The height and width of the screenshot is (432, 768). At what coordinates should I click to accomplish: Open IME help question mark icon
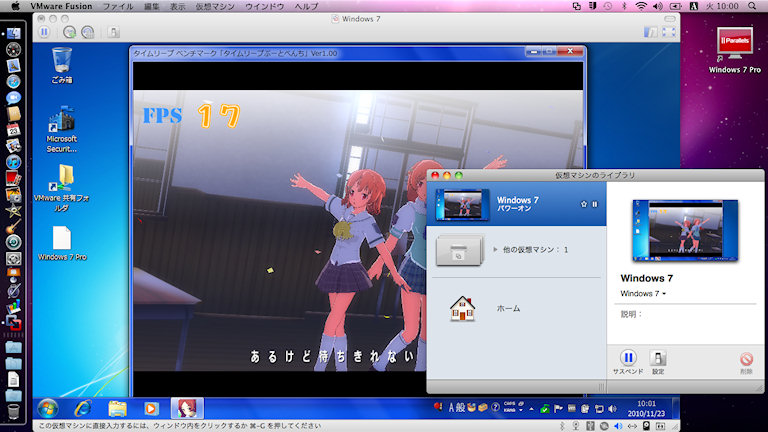[x=496, y=408]
